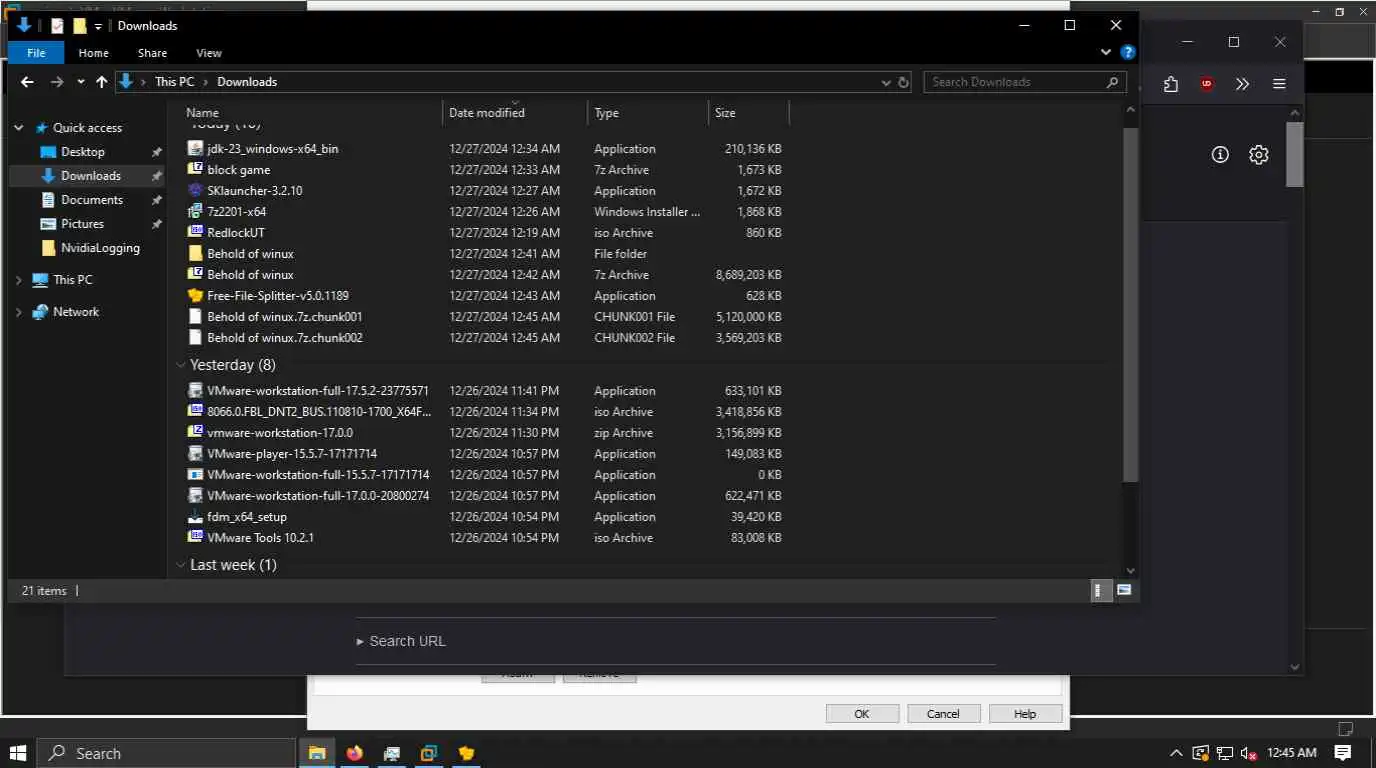Click OK in the background dialog
Viewport: 1376px width, 768px height.
pos(862,714)
